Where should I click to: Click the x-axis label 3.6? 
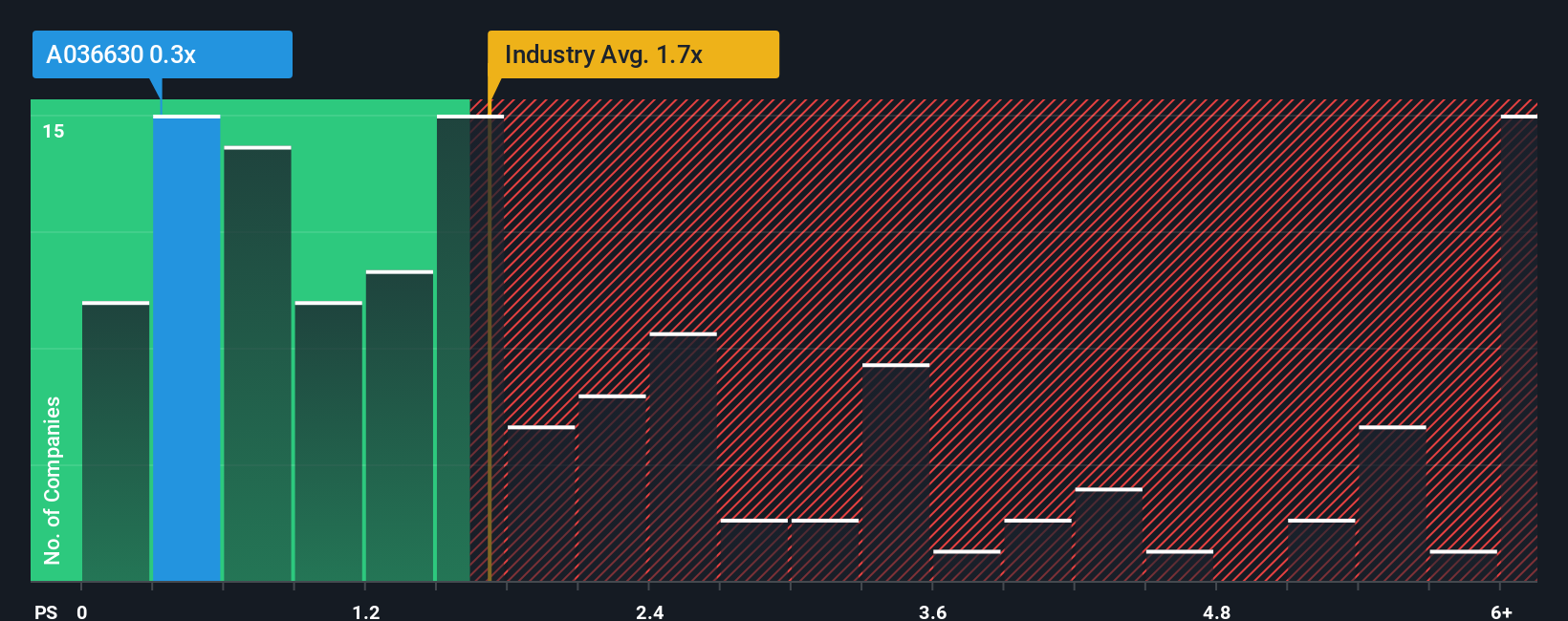[933, 611]
